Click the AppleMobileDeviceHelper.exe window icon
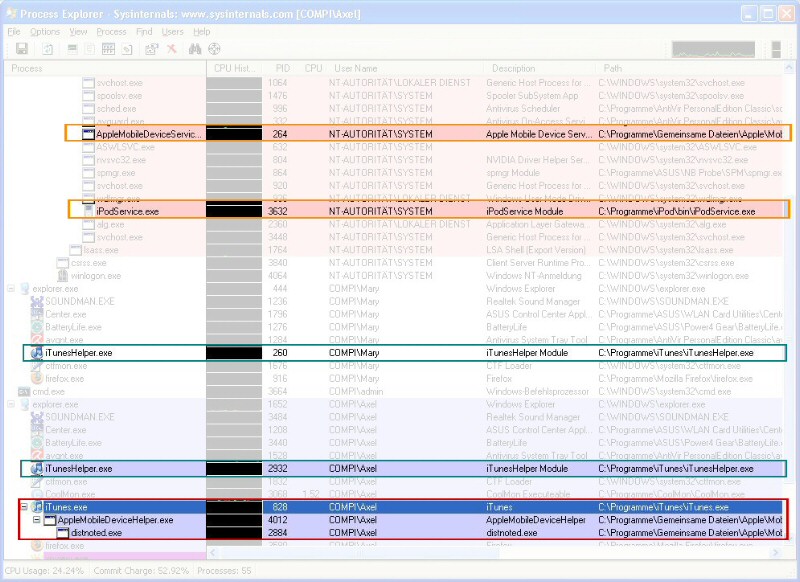This screenshot has height=582, width=800. pyautogui.click(x=50, y=520)
